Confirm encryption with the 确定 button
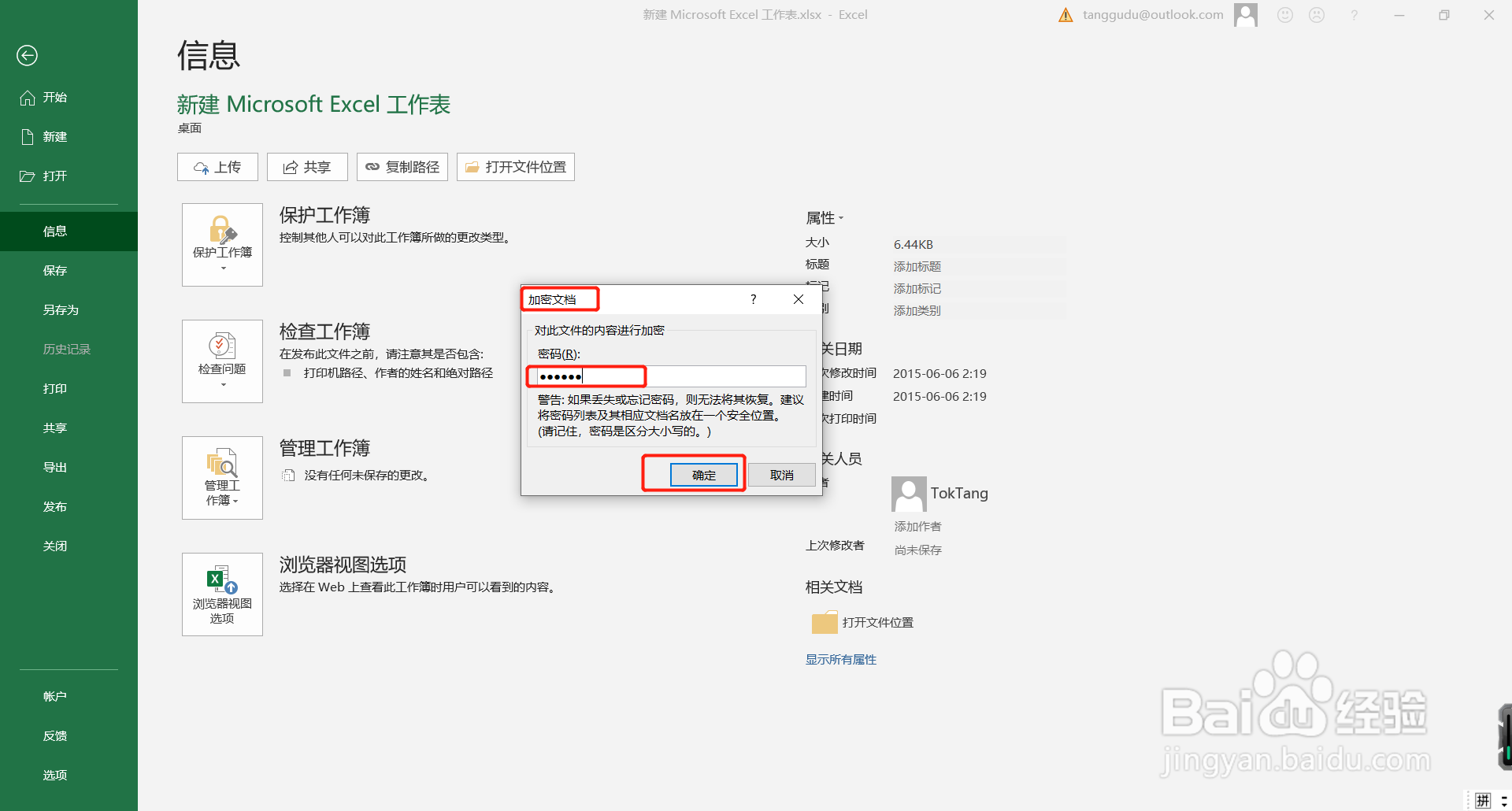1512x811 pixels. pos(704,475)
